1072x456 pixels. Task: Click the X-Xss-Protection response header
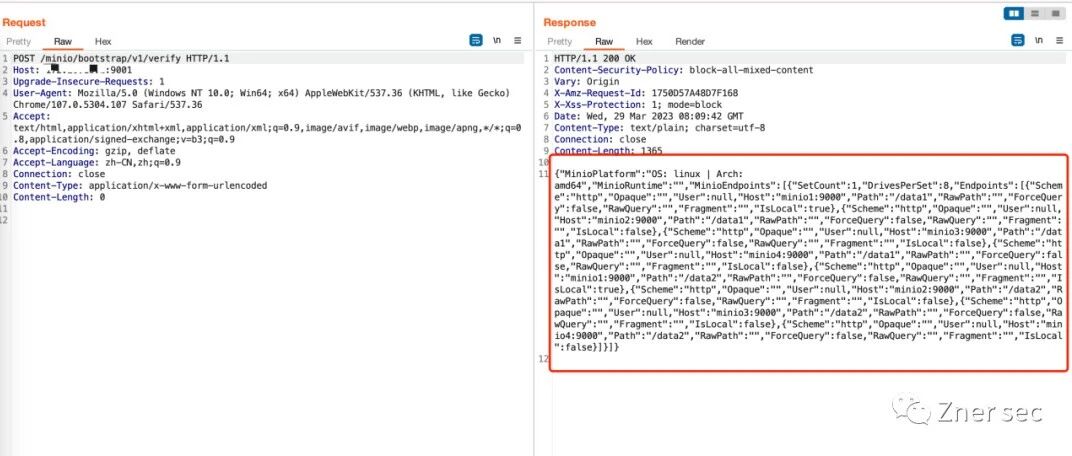[x=638, y=104]
